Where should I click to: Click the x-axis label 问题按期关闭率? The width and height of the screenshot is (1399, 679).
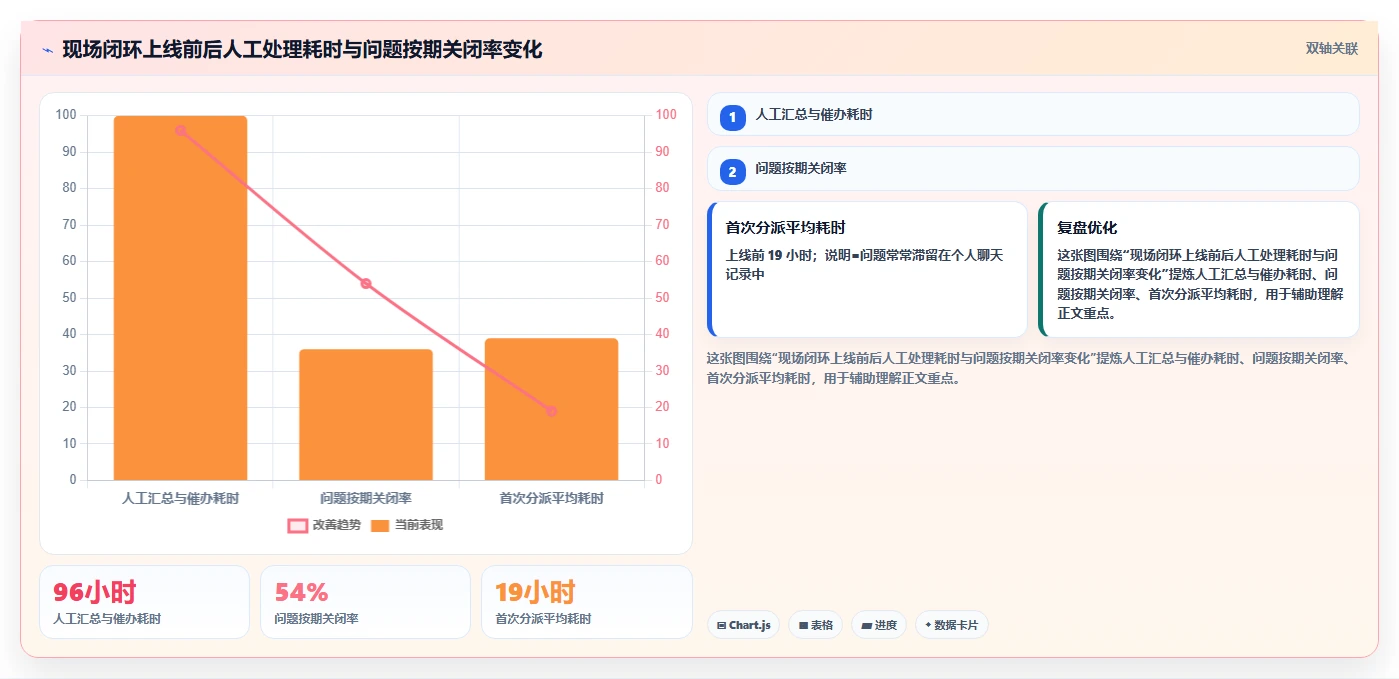tap(366, 497)
